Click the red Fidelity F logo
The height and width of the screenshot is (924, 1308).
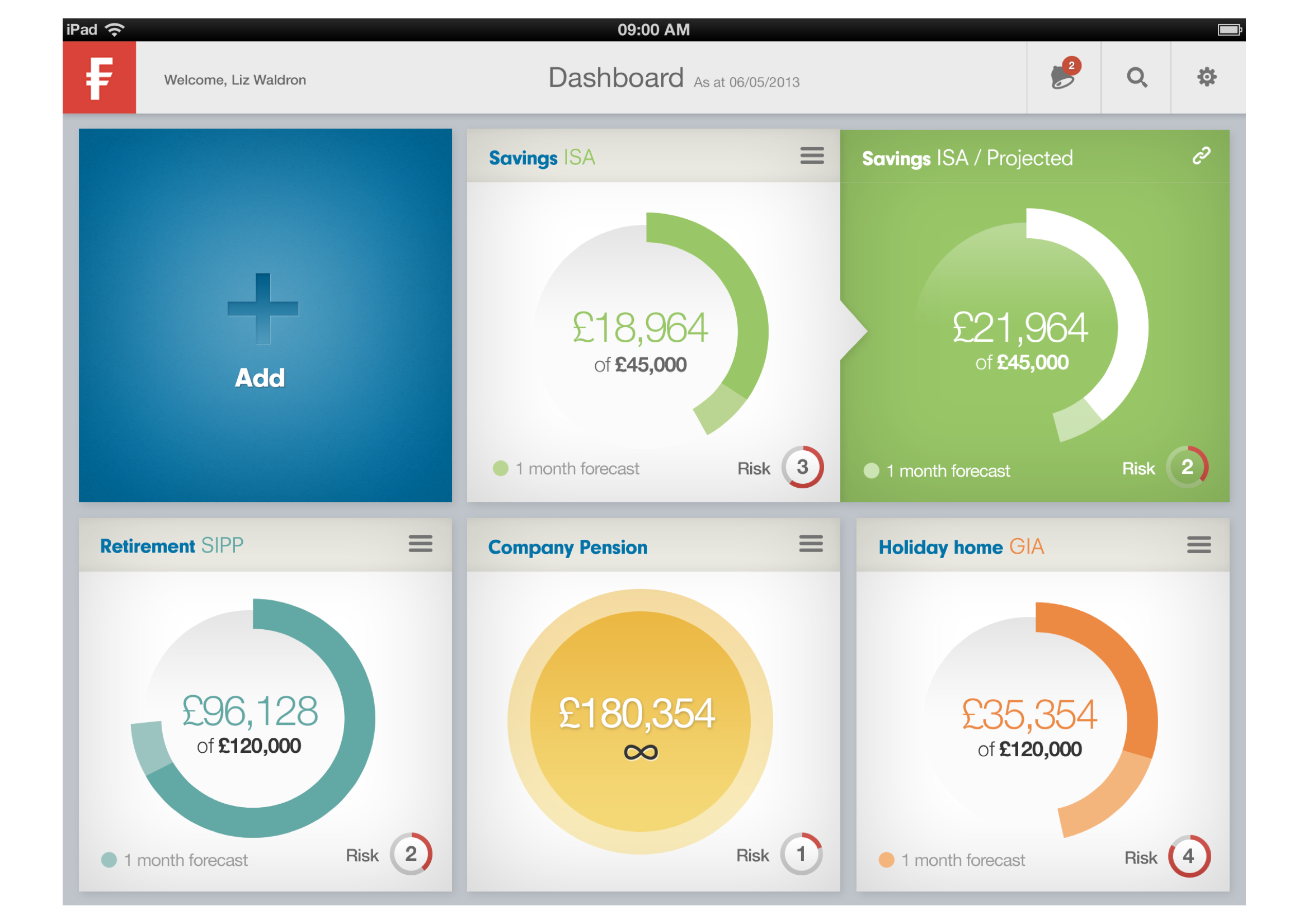99,78
